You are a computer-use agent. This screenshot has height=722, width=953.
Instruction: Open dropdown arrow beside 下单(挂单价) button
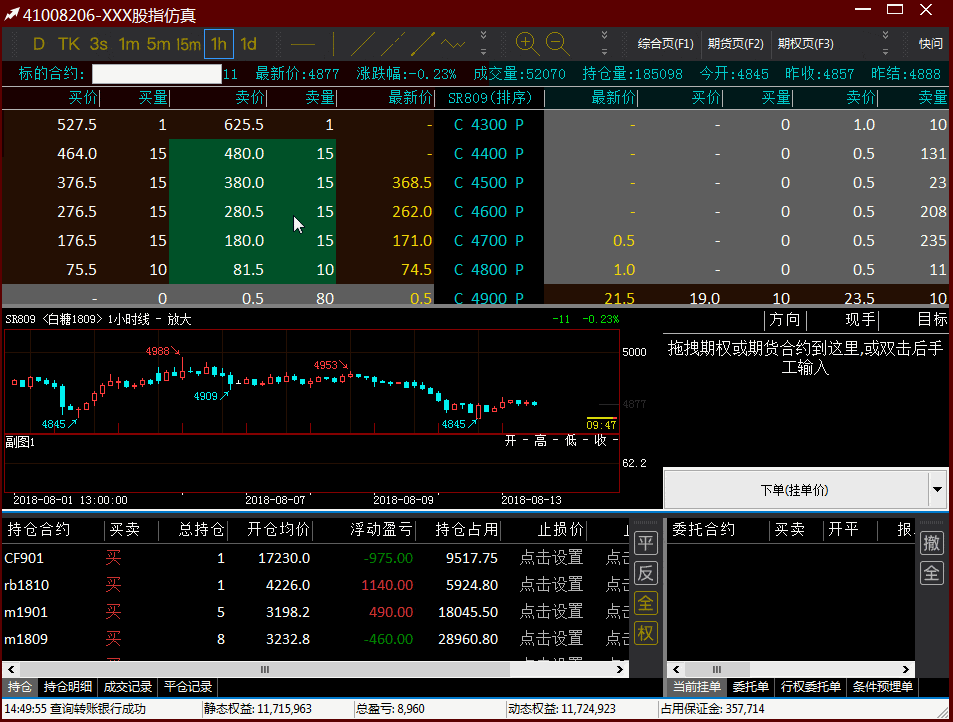pyautogui.click(x=937, y=489)
